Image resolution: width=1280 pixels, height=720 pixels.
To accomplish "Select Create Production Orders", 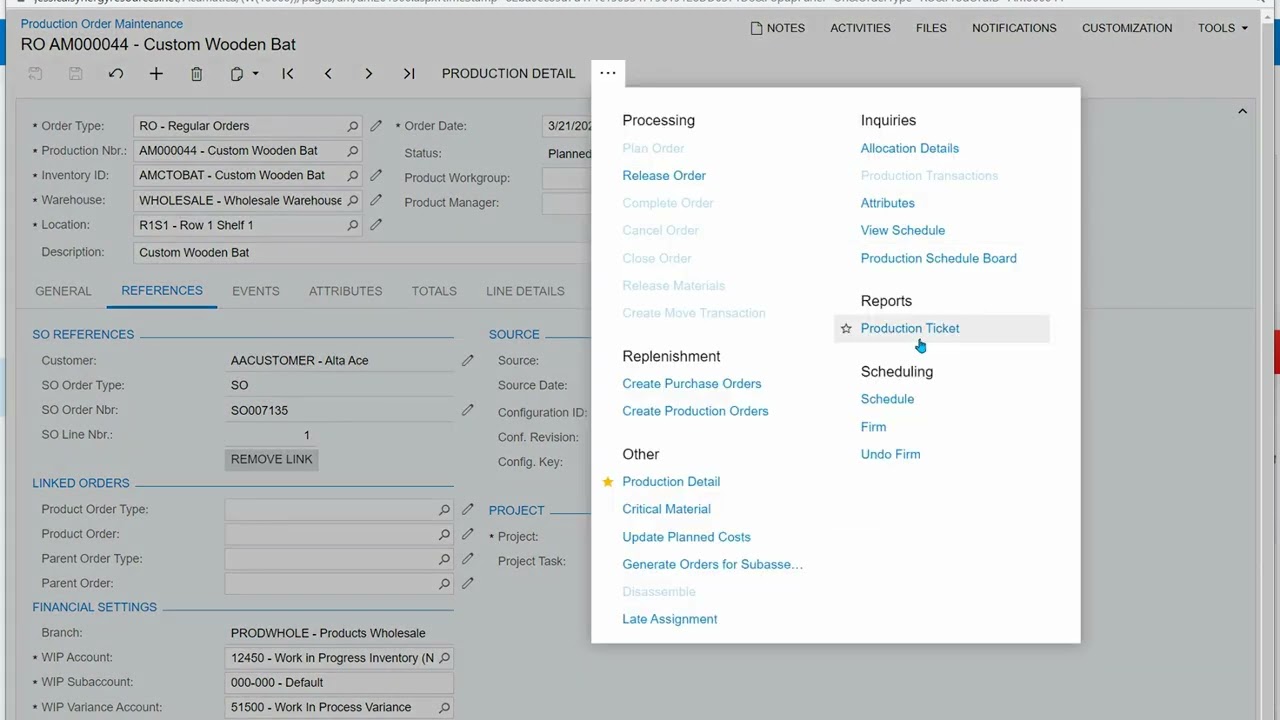I will 695,411.
